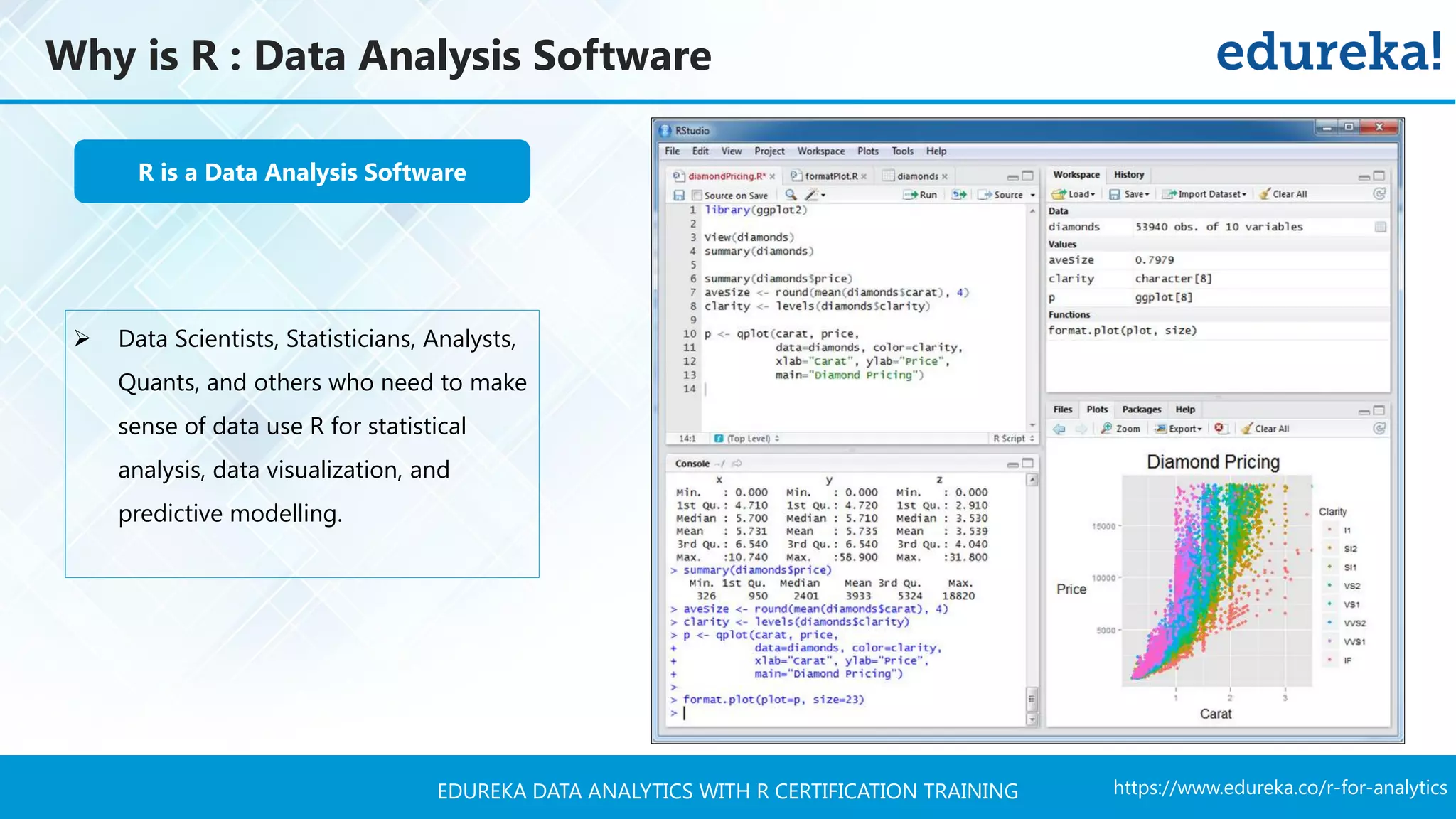This screenshot has width=1456, height=819.
Task: Select the Workspace pane tab
Action: [1076, 175]
